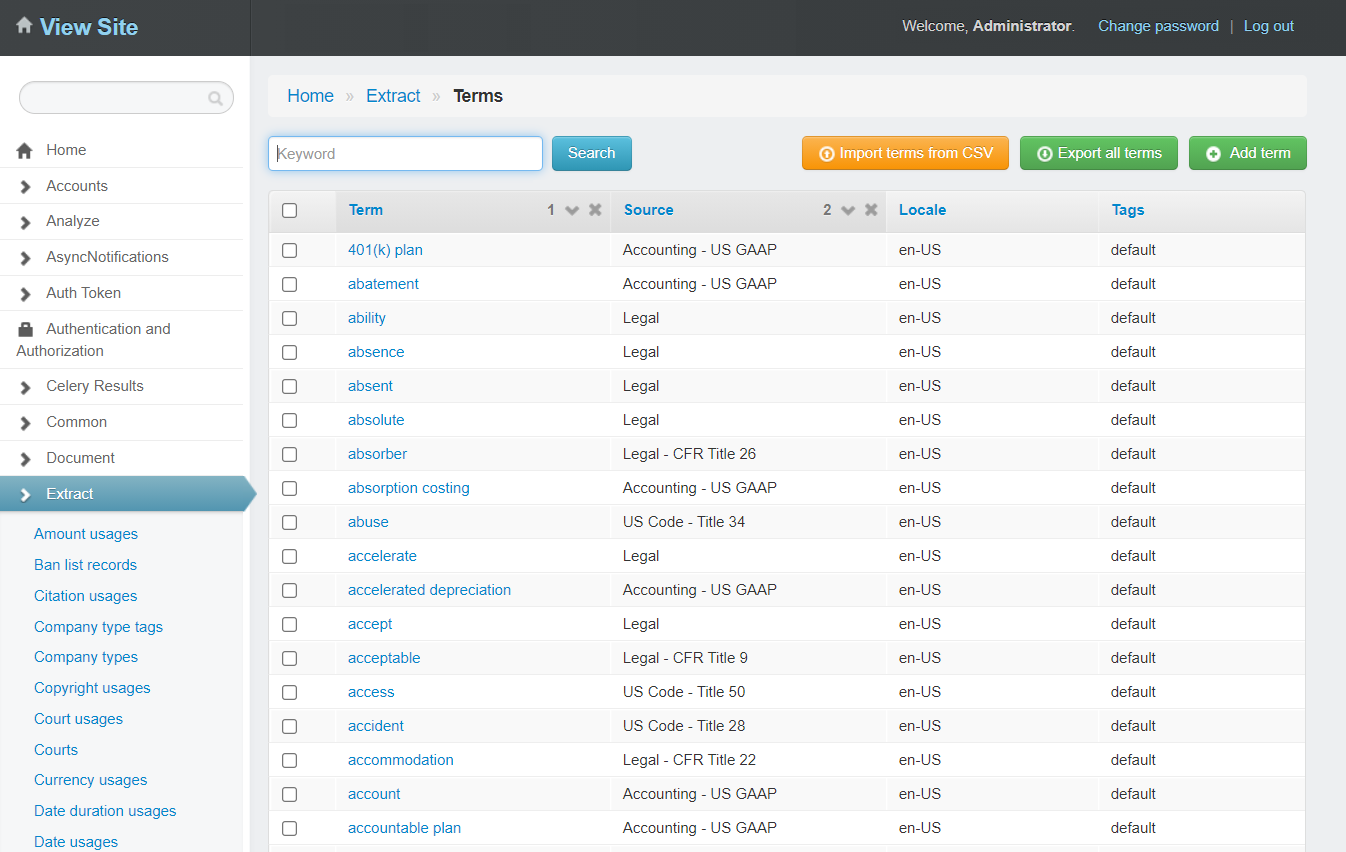Screen dimensions: 1346x852
Task: Open Date usages sidebar item
Action: (x=76, y=842)
